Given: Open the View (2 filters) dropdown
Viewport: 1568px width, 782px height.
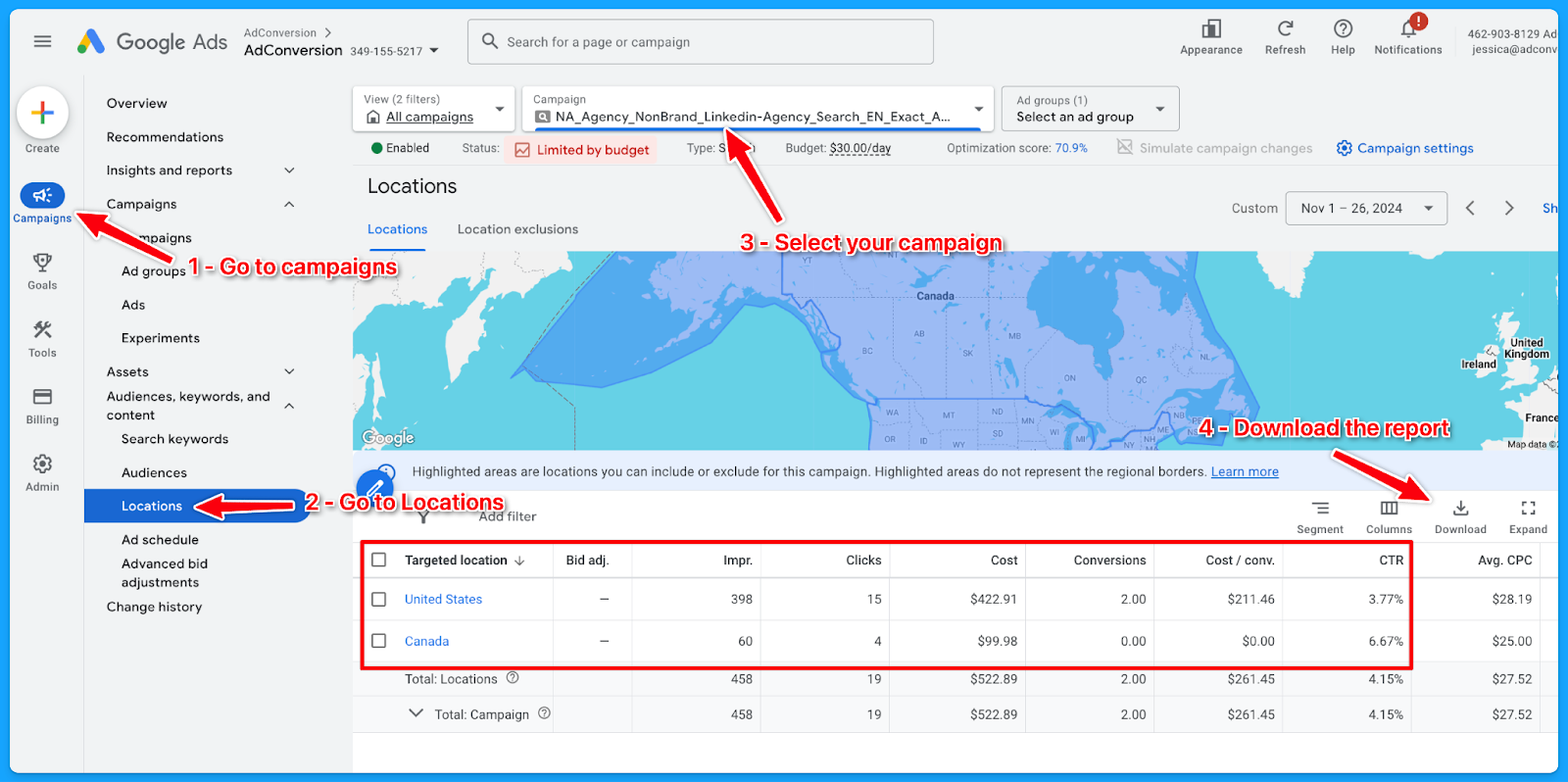Looking at the screenshot, I should pyautogui.click(x=433, y=109).
